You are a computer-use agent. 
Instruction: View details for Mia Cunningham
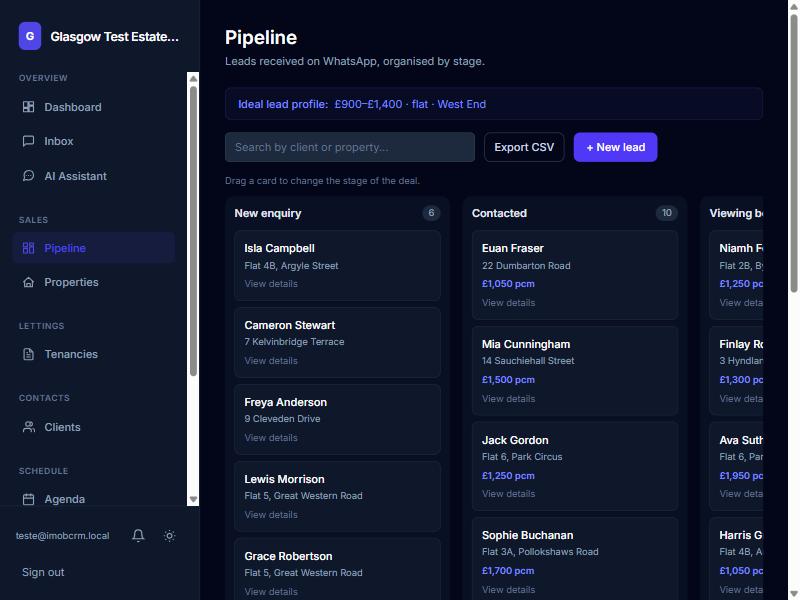(509, 399)
